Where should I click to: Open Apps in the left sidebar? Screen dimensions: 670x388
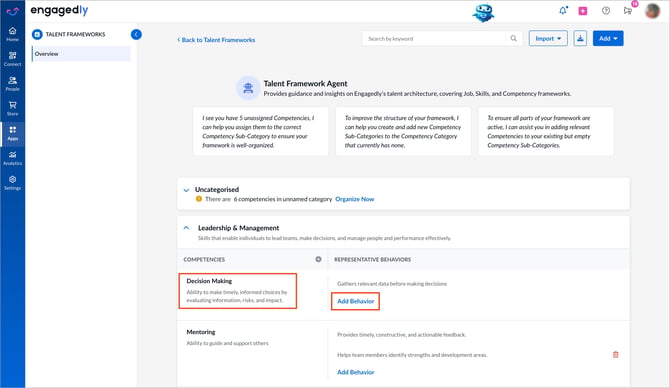point(12,133)
